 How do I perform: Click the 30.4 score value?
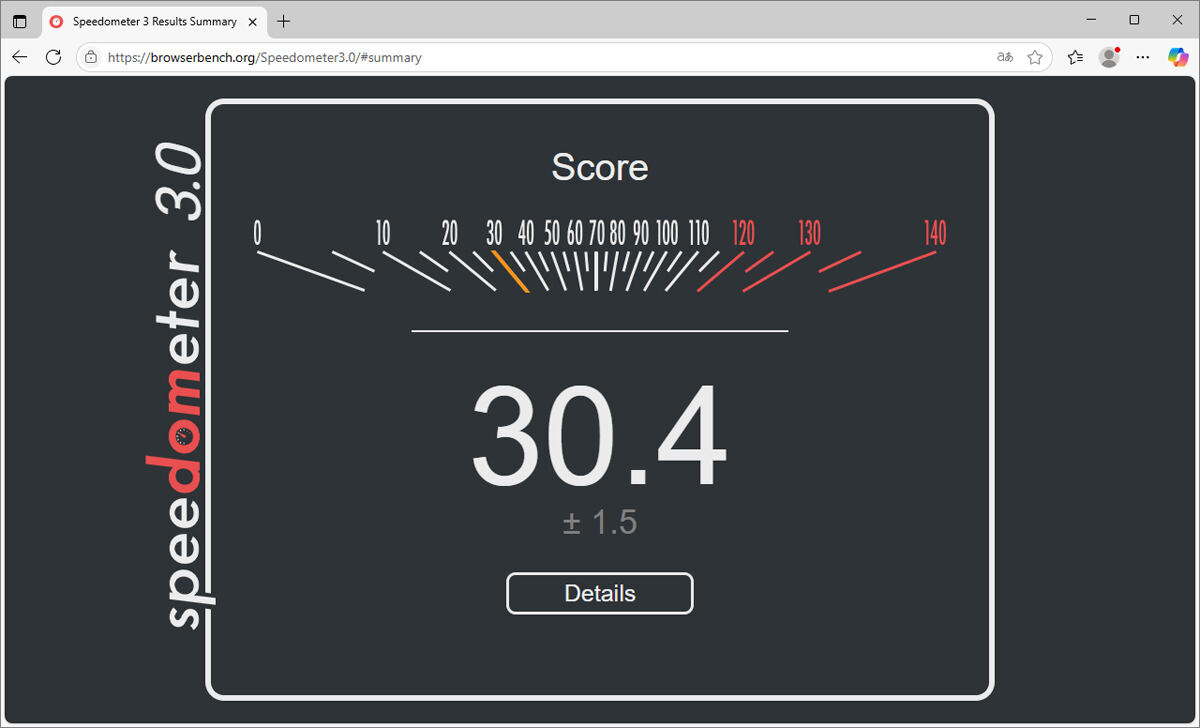[x=599, y=437]
